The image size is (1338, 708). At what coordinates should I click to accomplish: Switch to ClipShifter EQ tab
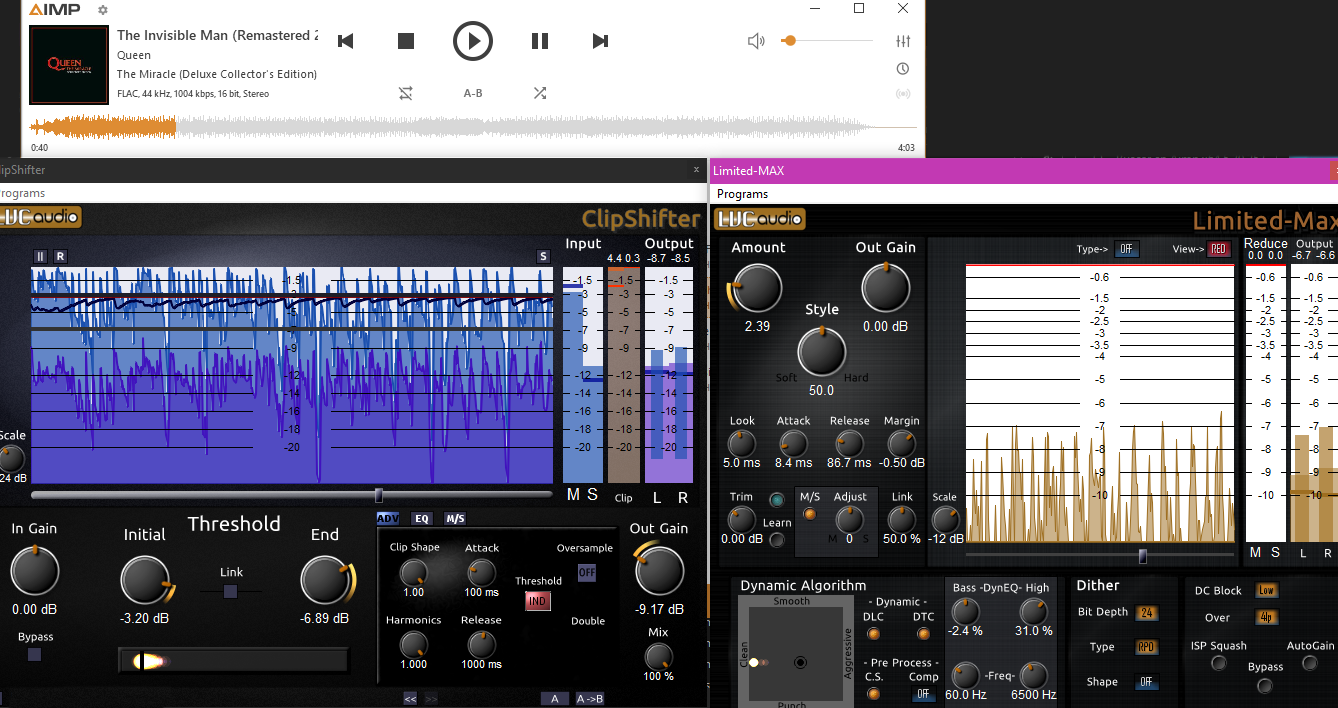point(422,518)
